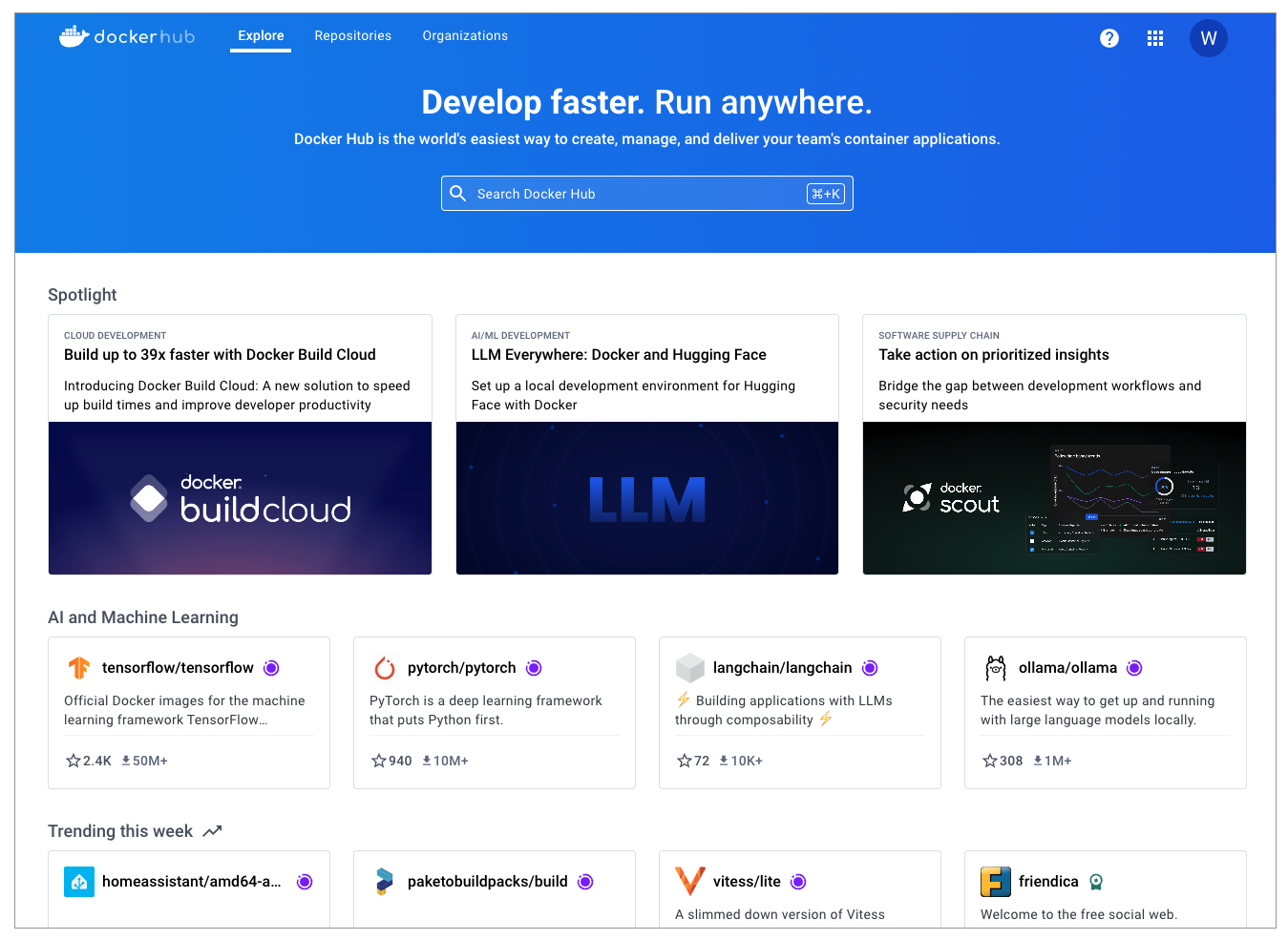Click the 10K+ downloads count
This screenshot has width=1288, height=940.
tap(747, 761)
